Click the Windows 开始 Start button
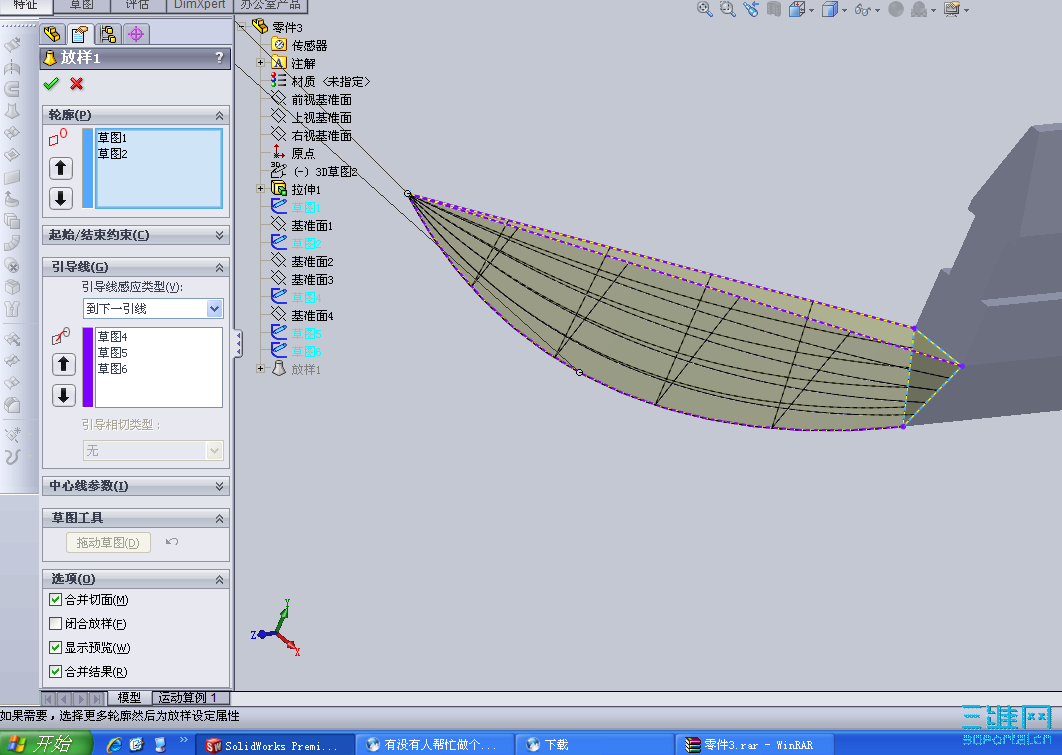 click(x=45, y=743)
